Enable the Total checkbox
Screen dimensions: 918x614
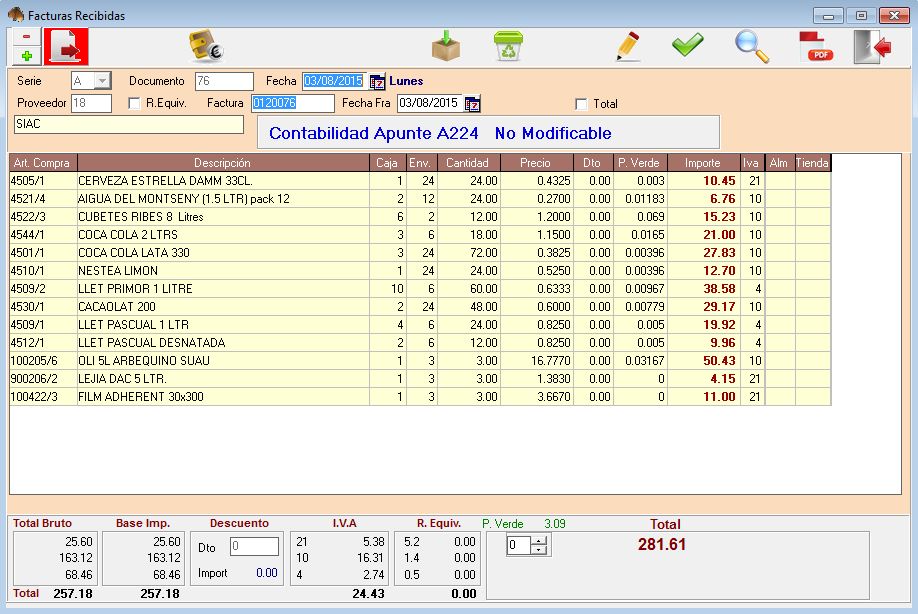click(581, 104)
